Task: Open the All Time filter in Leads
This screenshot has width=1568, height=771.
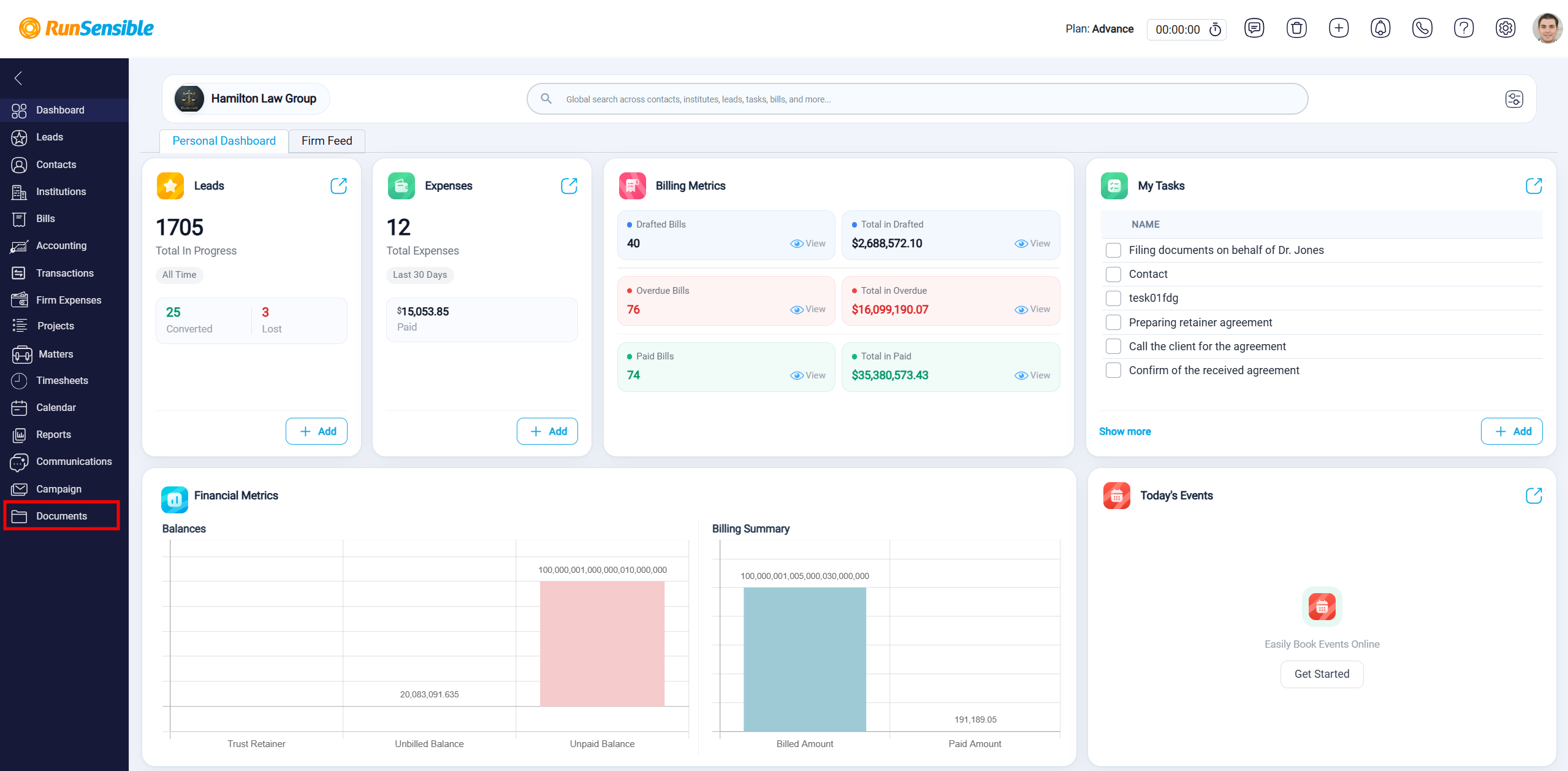Action: pyautogui.click(x=179, y=275)
